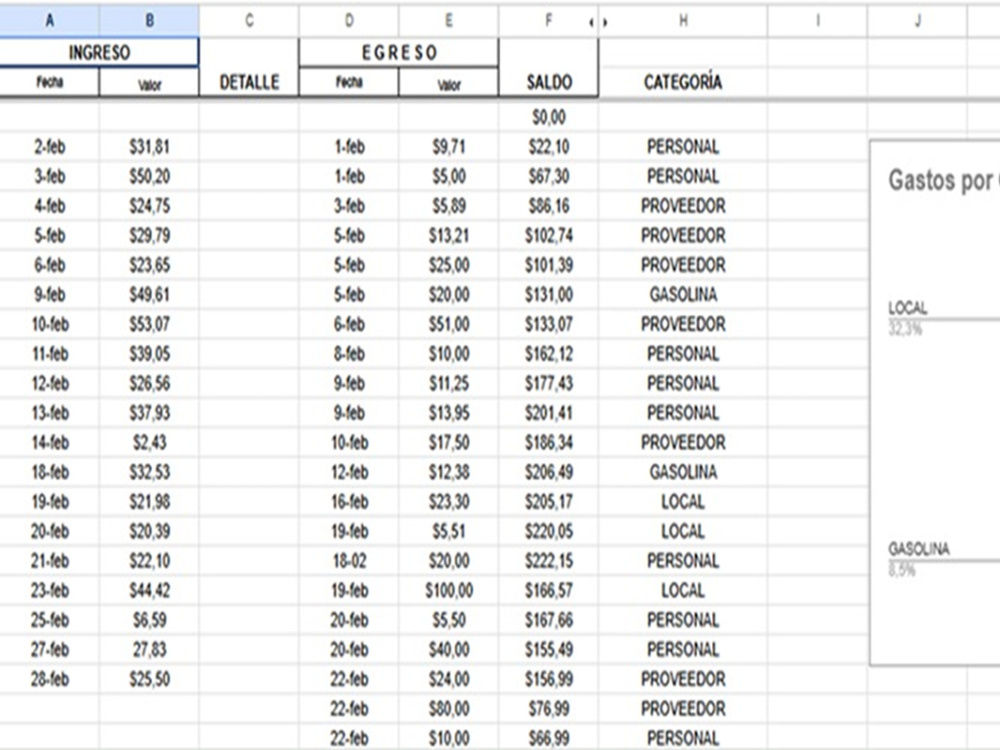Select saldo value $201,41
Screen dimensions: 1000x750
[548, 413]
